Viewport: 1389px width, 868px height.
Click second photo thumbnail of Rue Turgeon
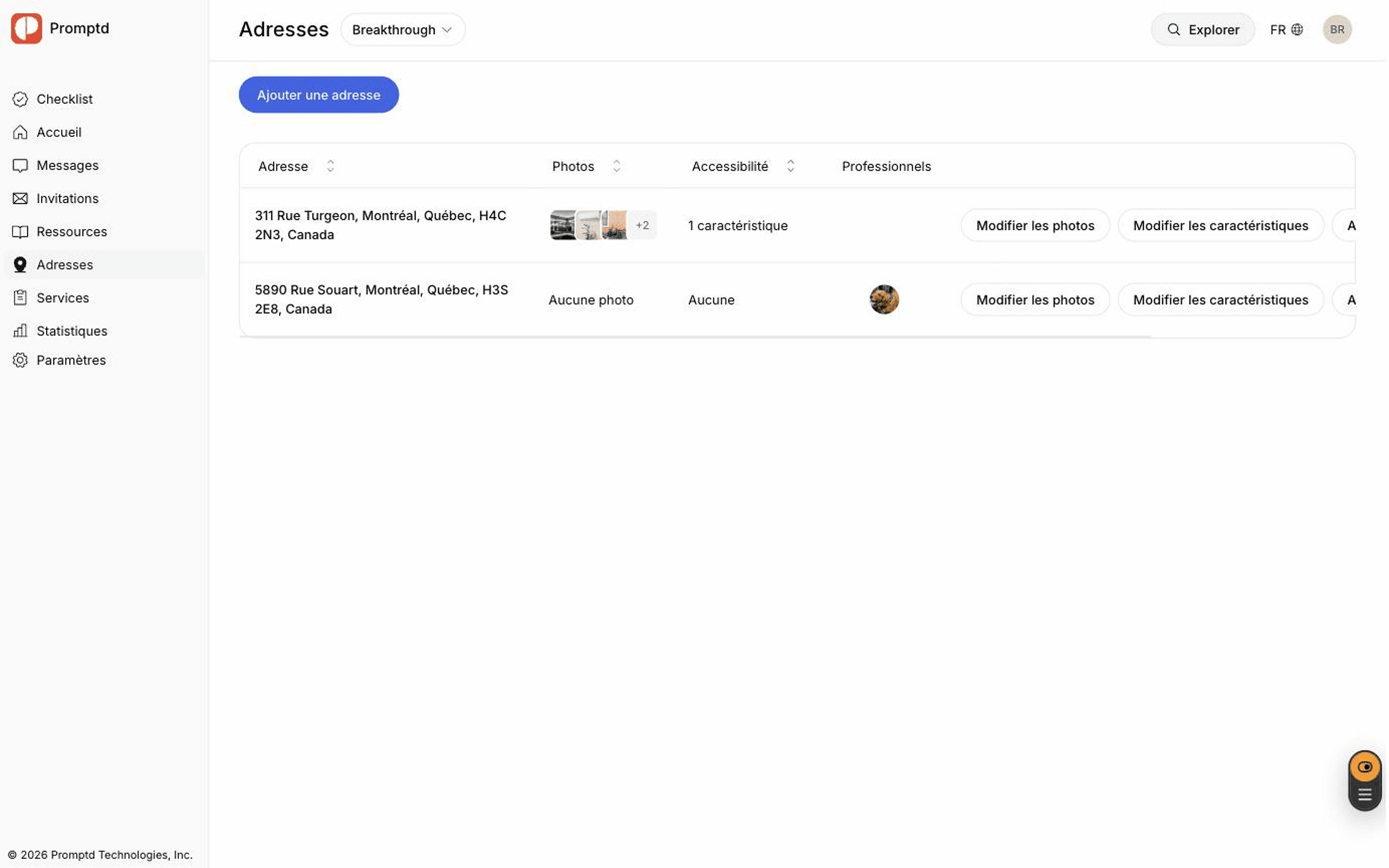coord(588,226)
